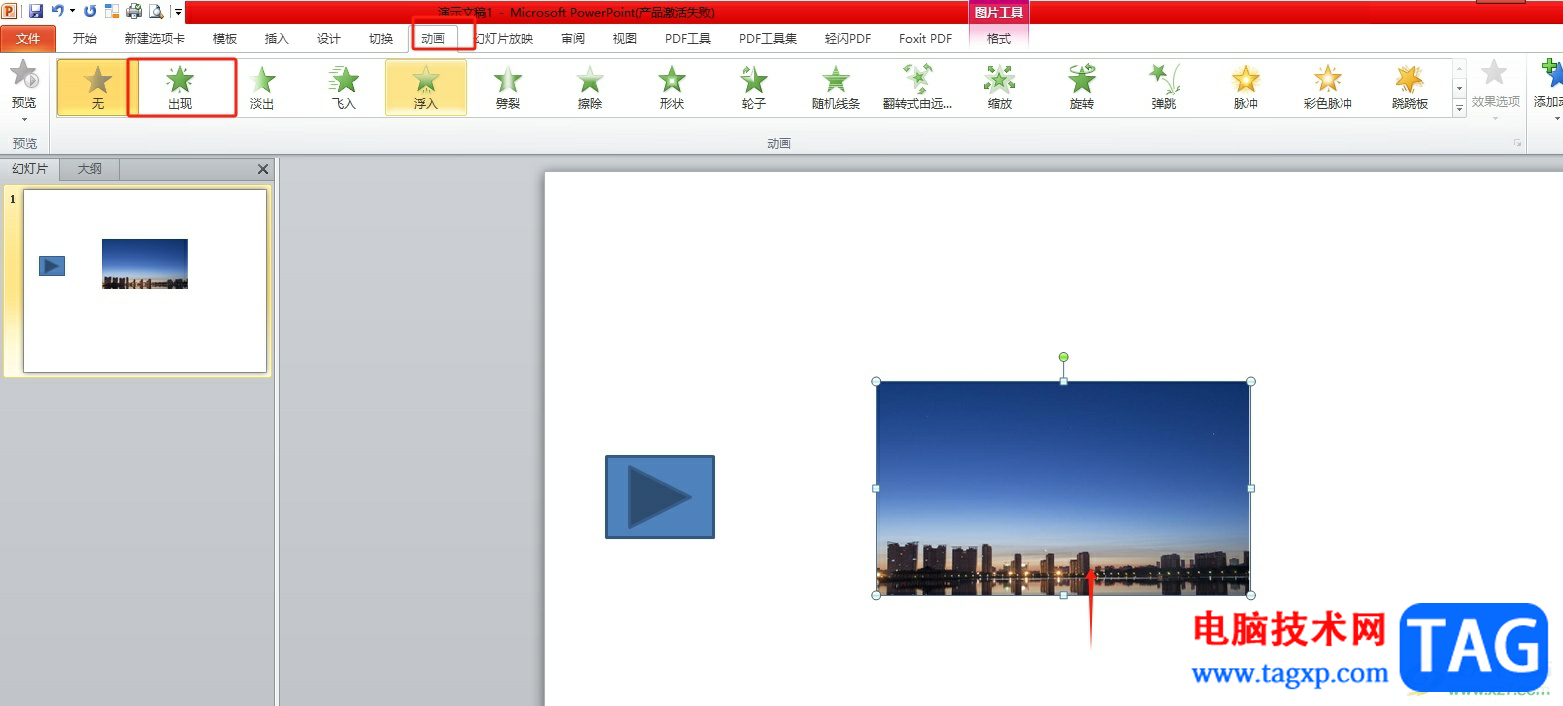Open the 效果选项 dropdown

pos(1495,90)
